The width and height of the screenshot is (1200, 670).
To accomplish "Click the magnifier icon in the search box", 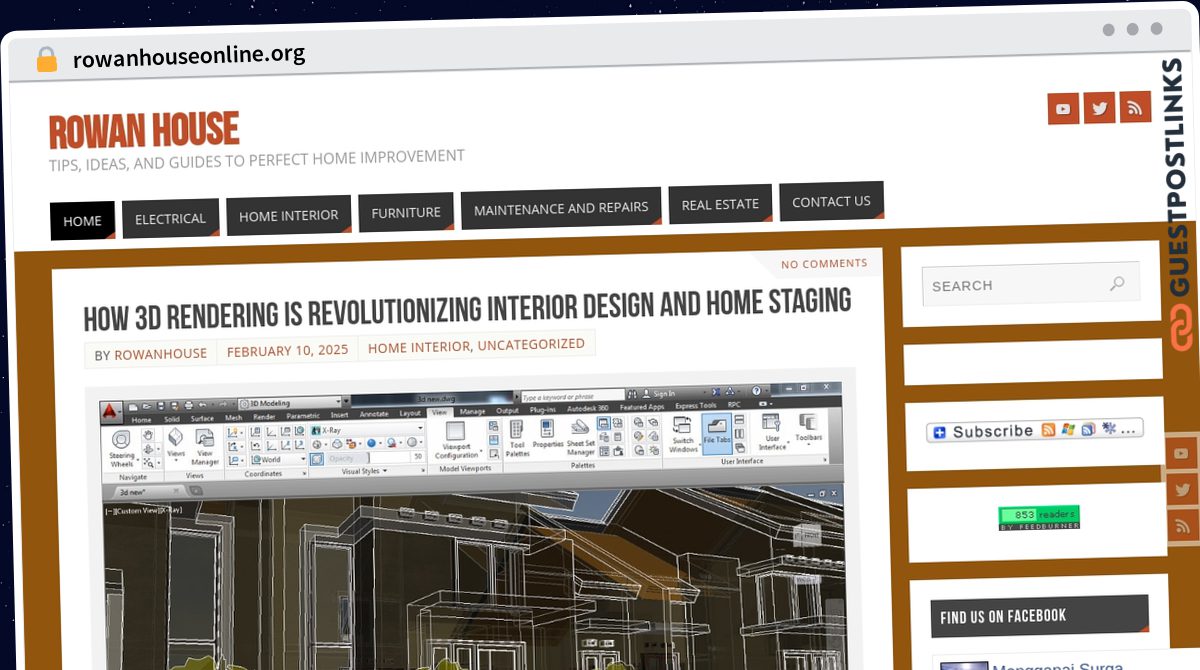I will coord(1117,283).
